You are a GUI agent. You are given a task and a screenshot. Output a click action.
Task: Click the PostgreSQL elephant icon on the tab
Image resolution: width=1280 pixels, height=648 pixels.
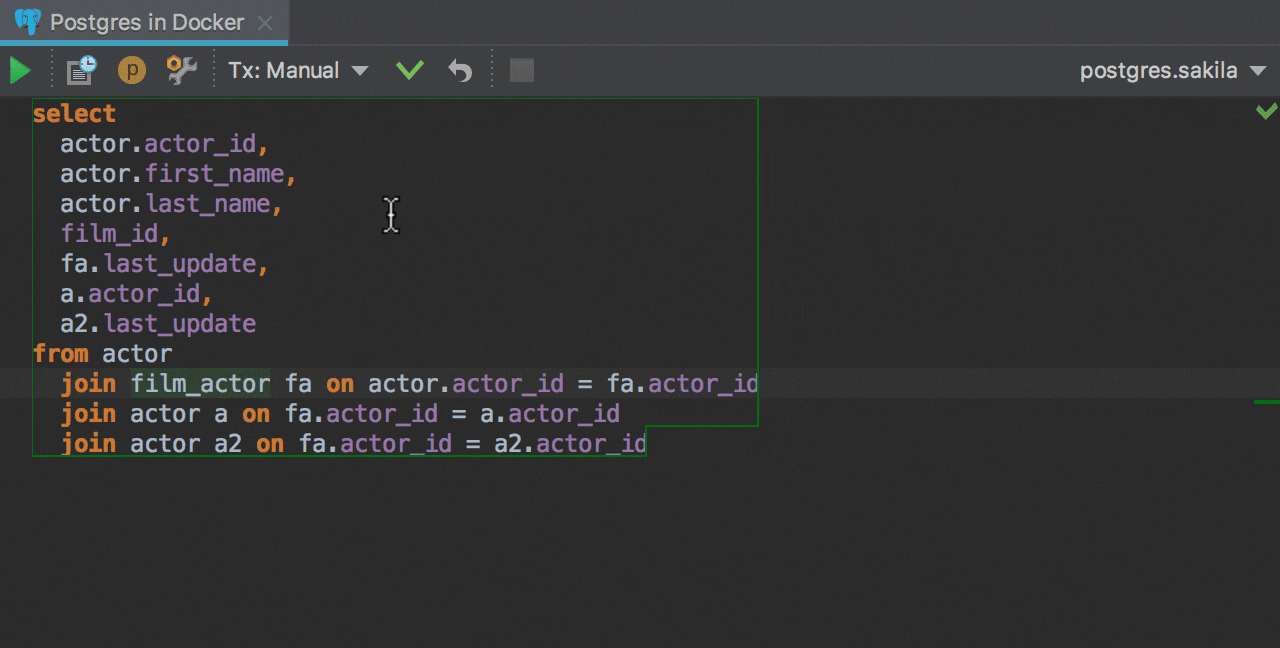(28, 22)
